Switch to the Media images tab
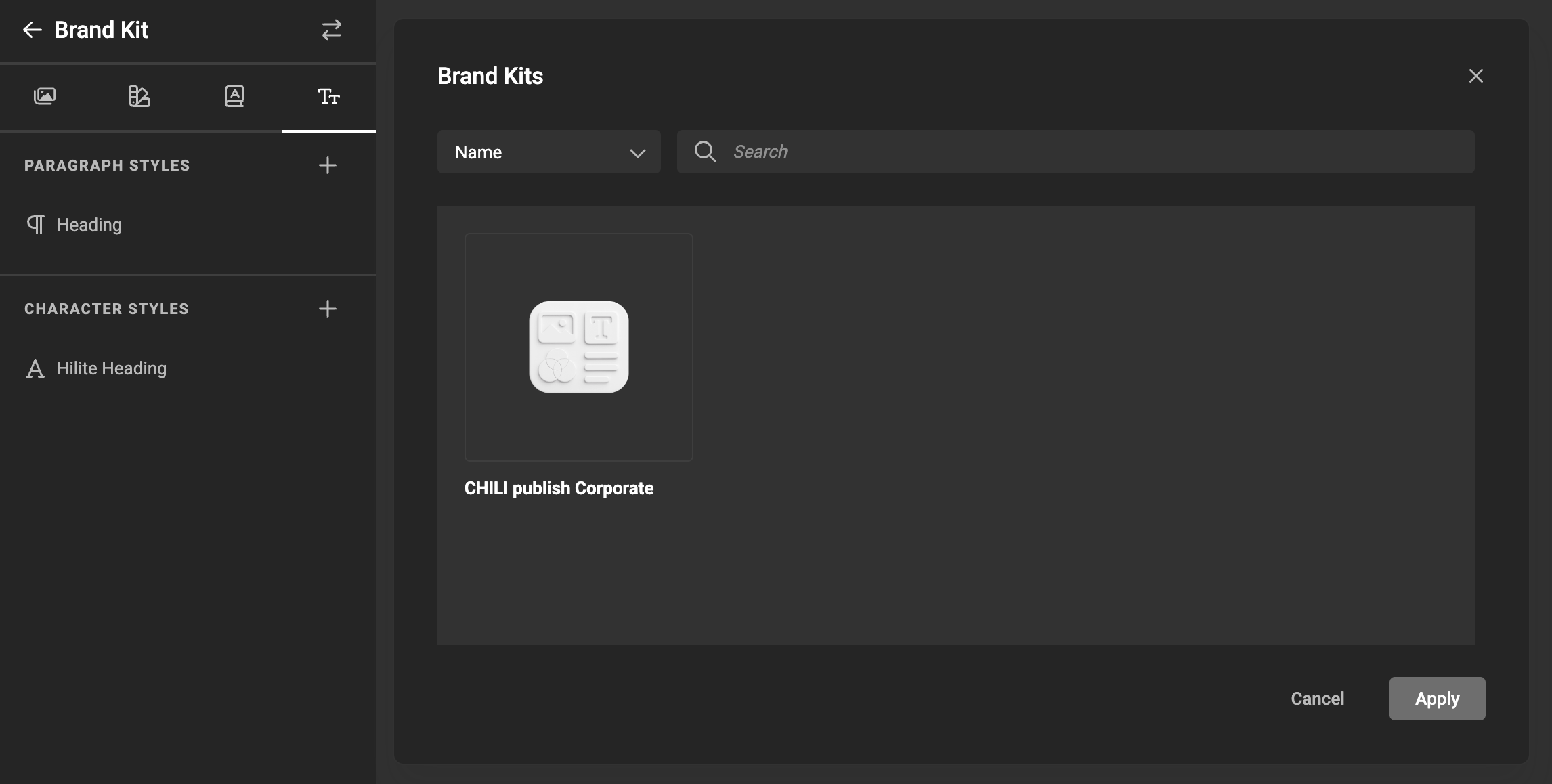 (45, 97)
